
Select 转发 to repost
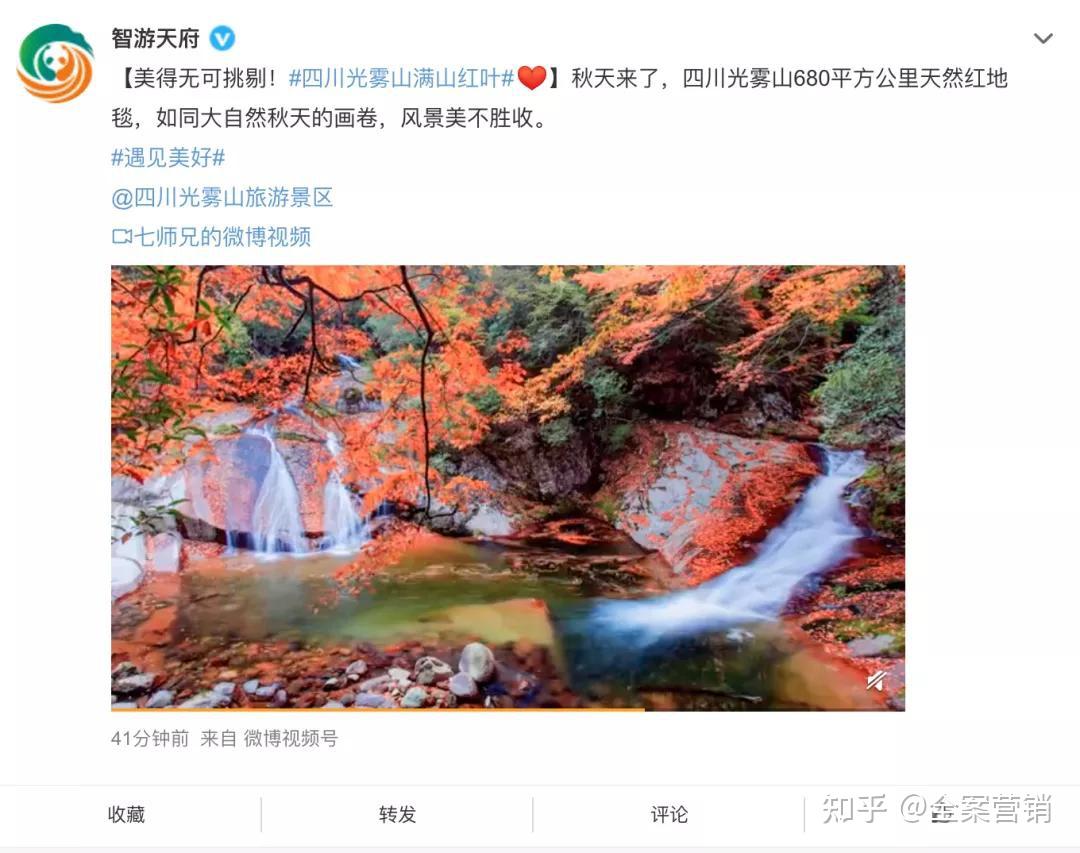397,814
